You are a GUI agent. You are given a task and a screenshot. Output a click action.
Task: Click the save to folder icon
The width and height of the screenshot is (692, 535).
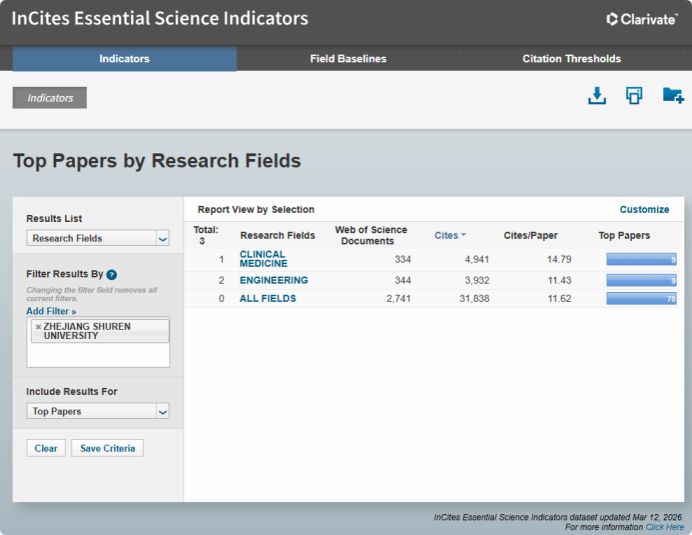(x=673, y=96)
